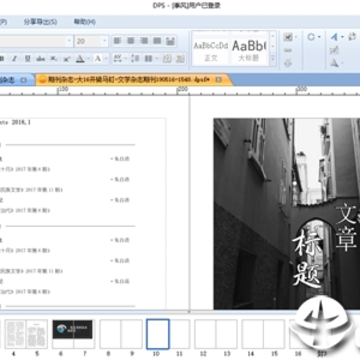Apply strikethrough formatting
This screenshot has width=360, height=360.
point(41,59)
